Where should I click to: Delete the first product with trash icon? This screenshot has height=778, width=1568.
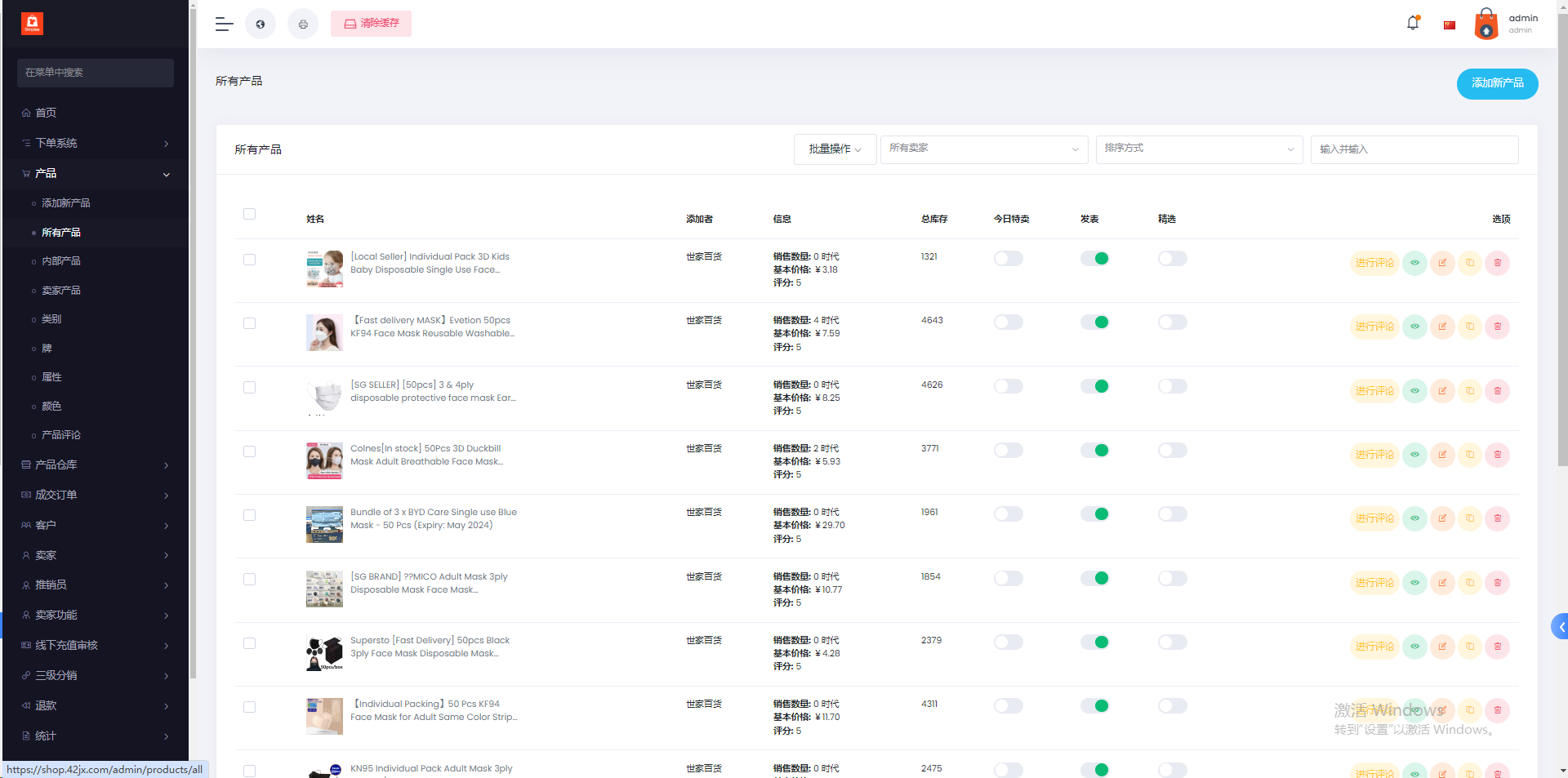click(x=1497, y=263)
